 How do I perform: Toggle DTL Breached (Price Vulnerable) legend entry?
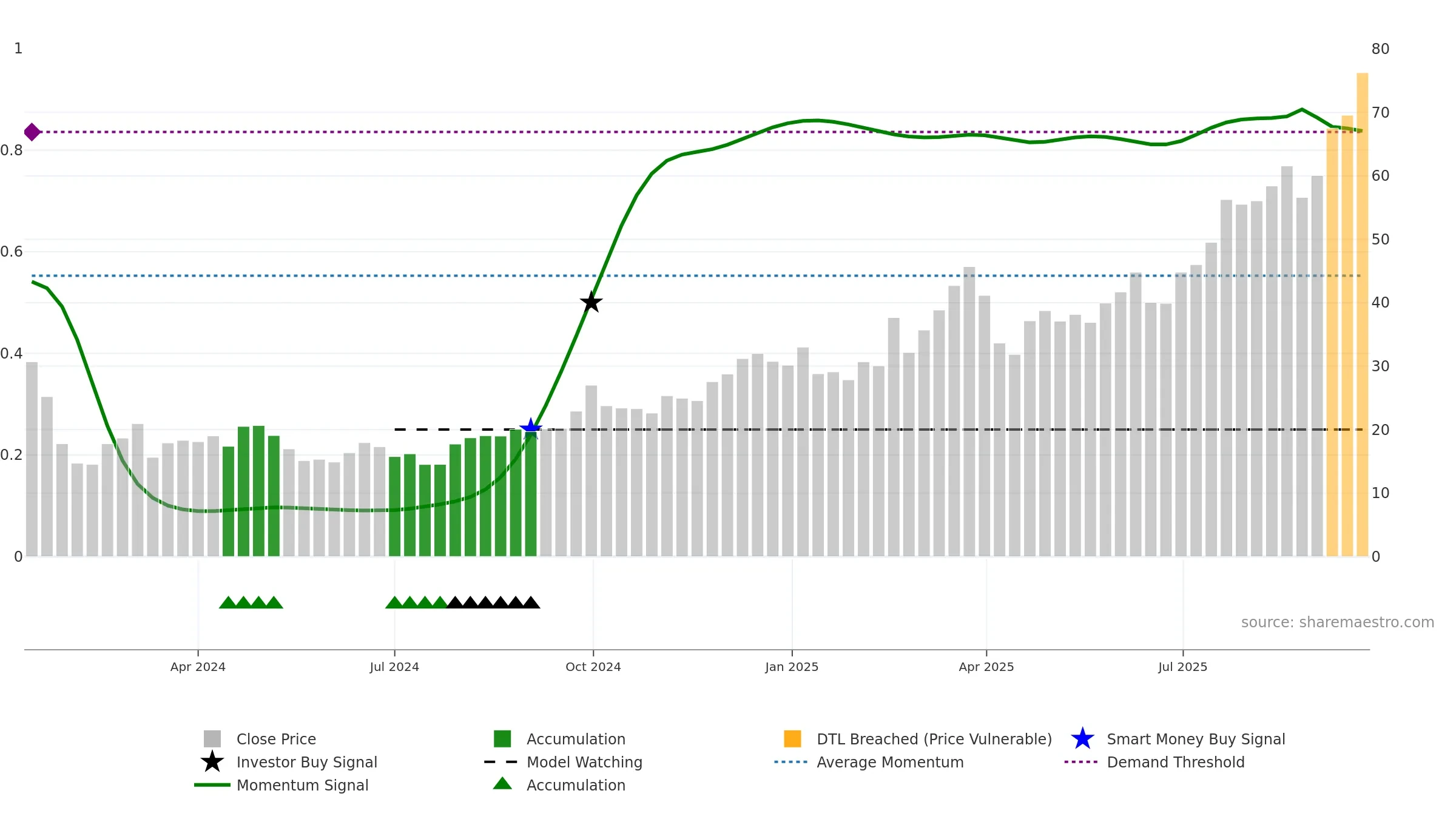pos(934,739)
